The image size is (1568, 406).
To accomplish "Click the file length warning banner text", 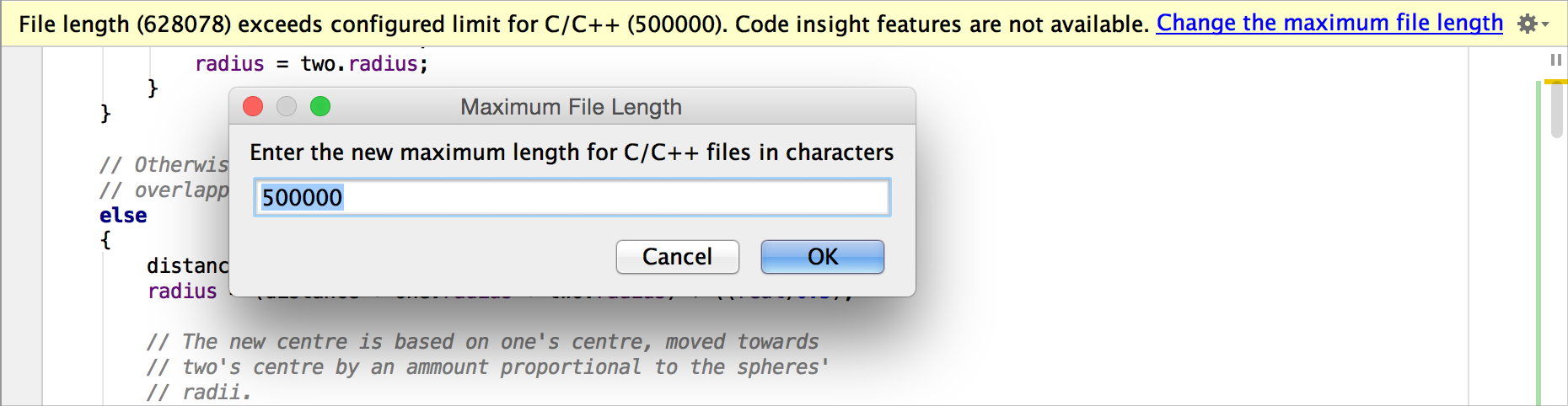I will (x=584, y=24).
